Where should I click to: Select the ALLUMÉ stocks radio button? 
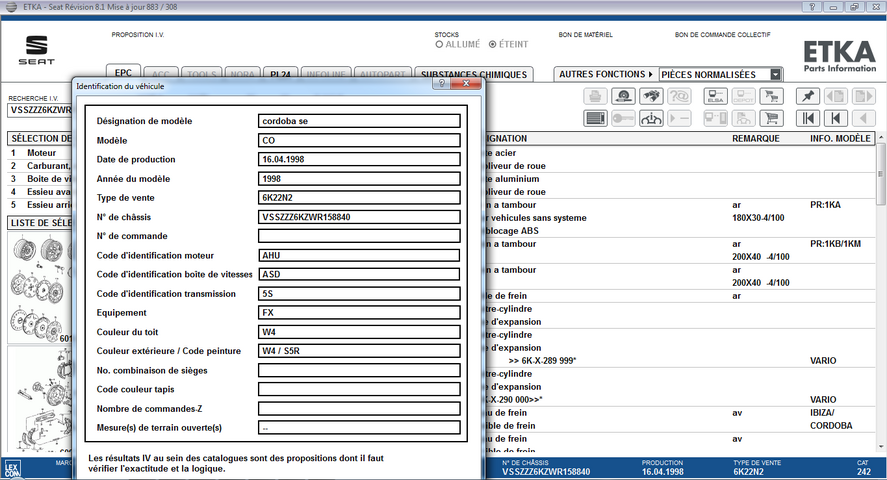point(439,44)
